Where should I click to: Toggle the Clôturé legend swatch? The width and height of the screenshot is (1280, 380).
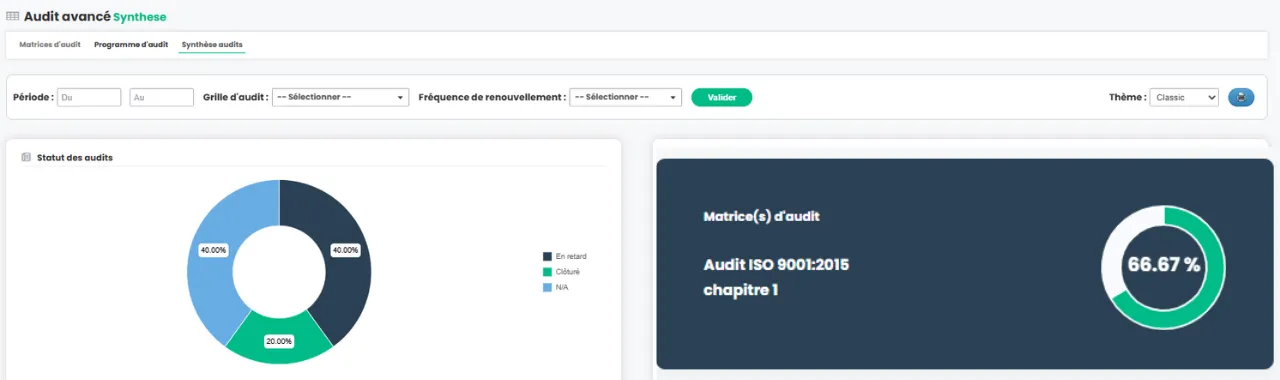coord(547,271)
